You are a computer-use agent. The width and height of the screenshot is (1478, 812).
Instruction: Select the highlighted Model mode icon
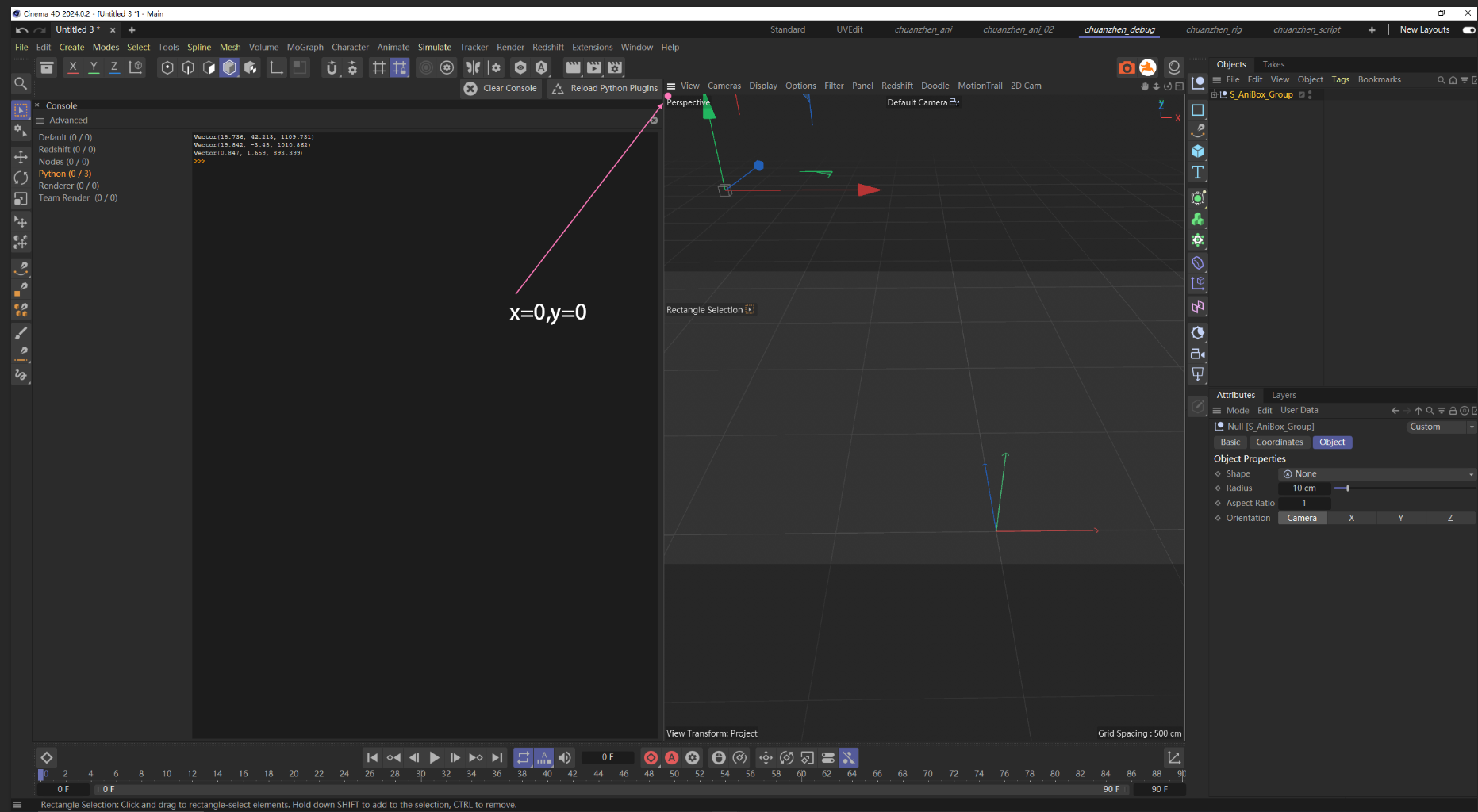(x=229, y=67)
